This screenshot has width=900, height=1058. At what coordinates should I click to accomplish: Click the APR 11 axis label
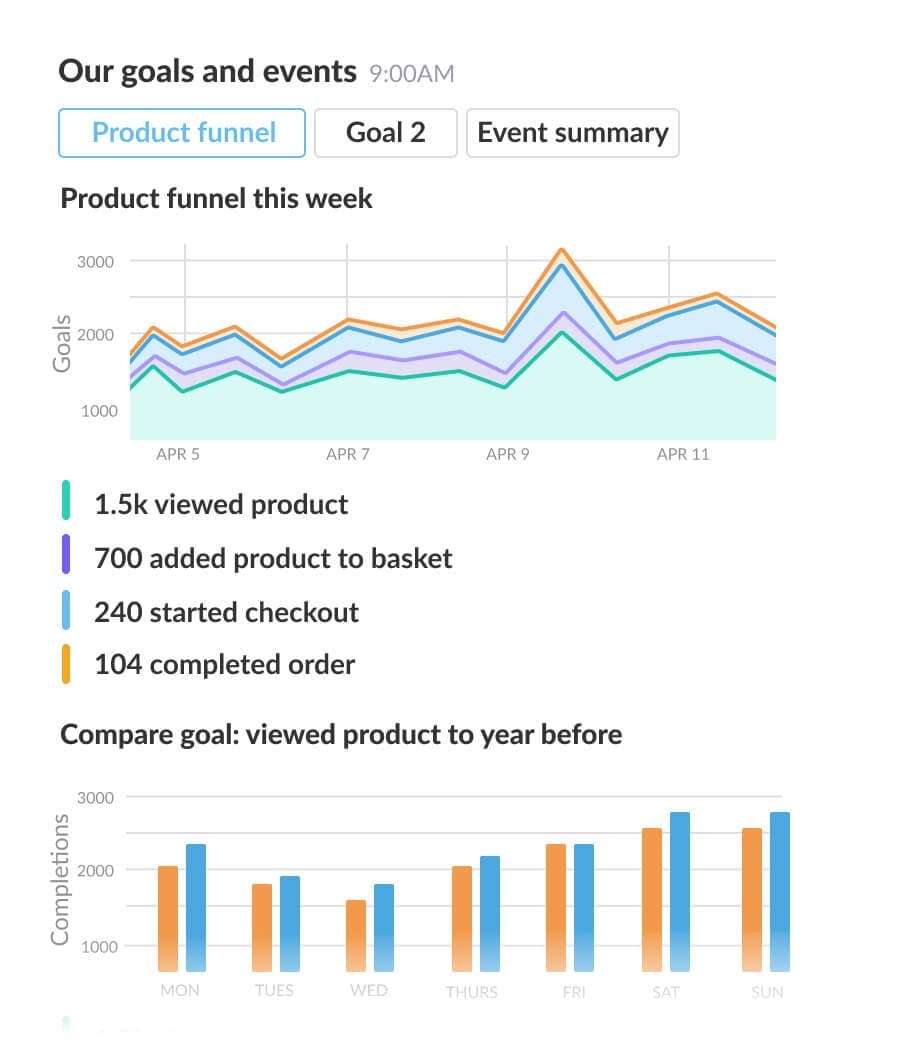tap(683, 454)
